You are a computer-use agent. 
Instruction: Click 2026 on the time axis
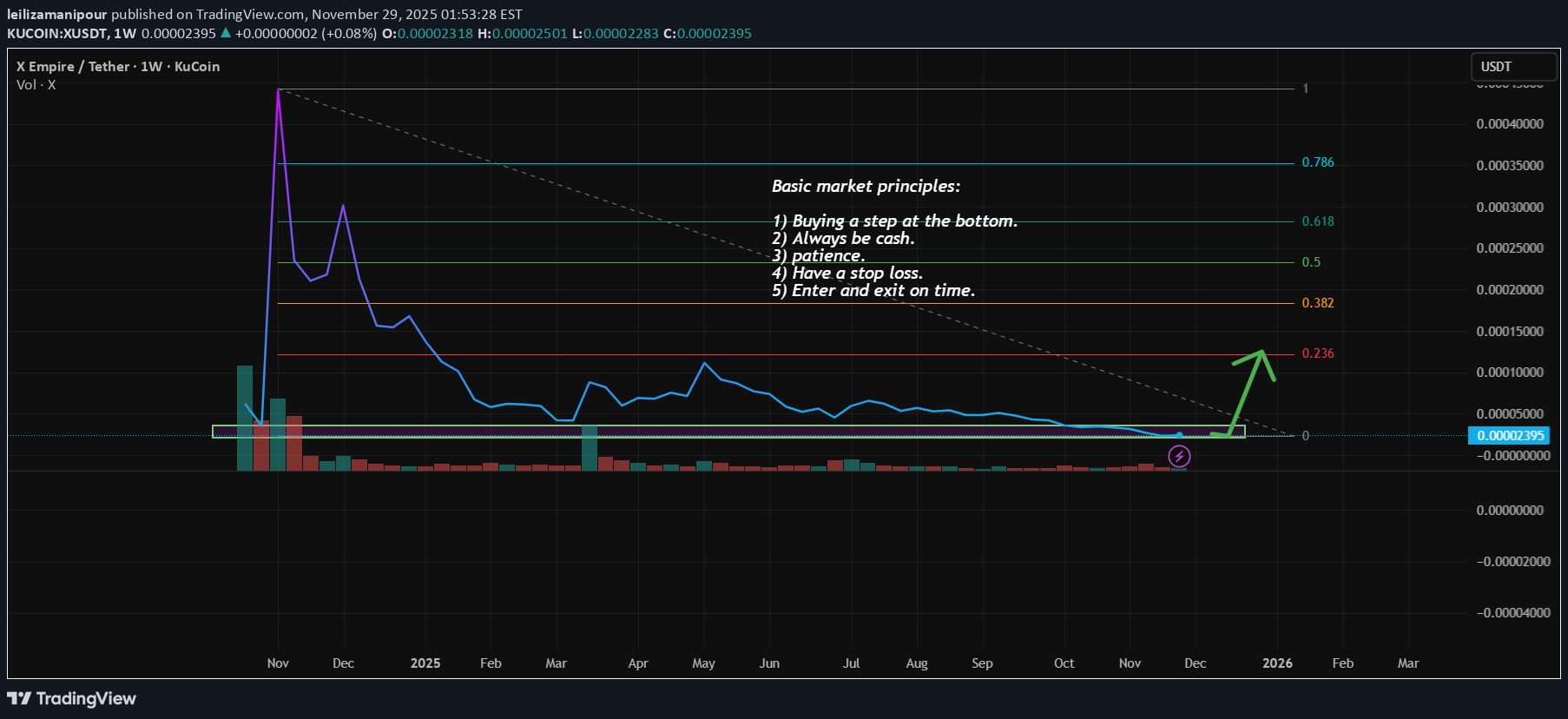1276,663
